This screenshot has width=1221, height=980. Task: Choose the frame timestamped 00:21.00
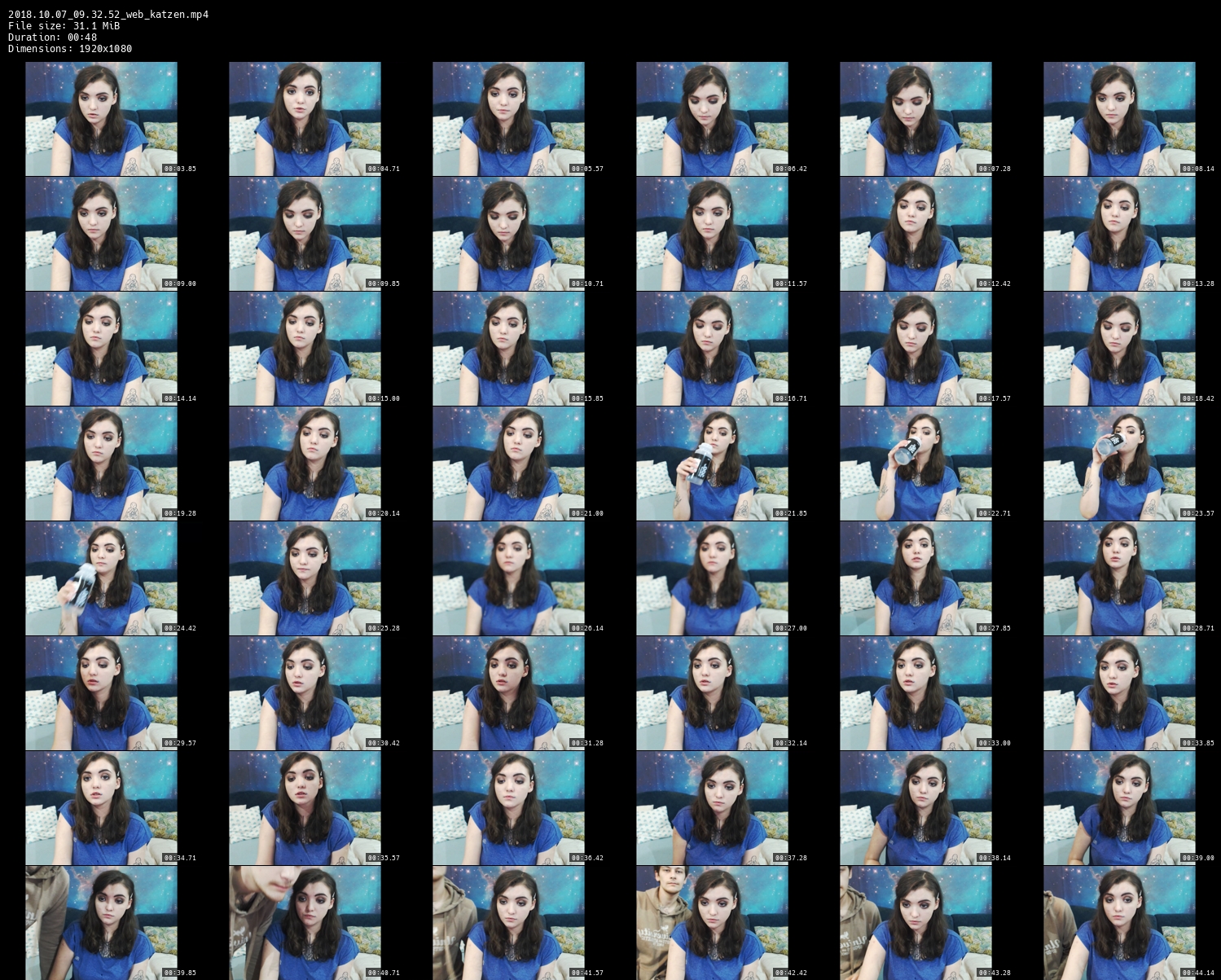tap(508, 464)
